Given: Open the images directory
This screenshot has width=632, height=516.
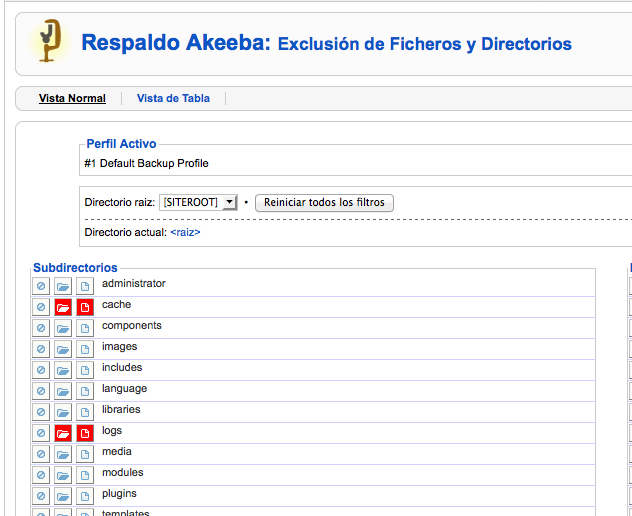Looking at the screenshot, I should point(120,347).
